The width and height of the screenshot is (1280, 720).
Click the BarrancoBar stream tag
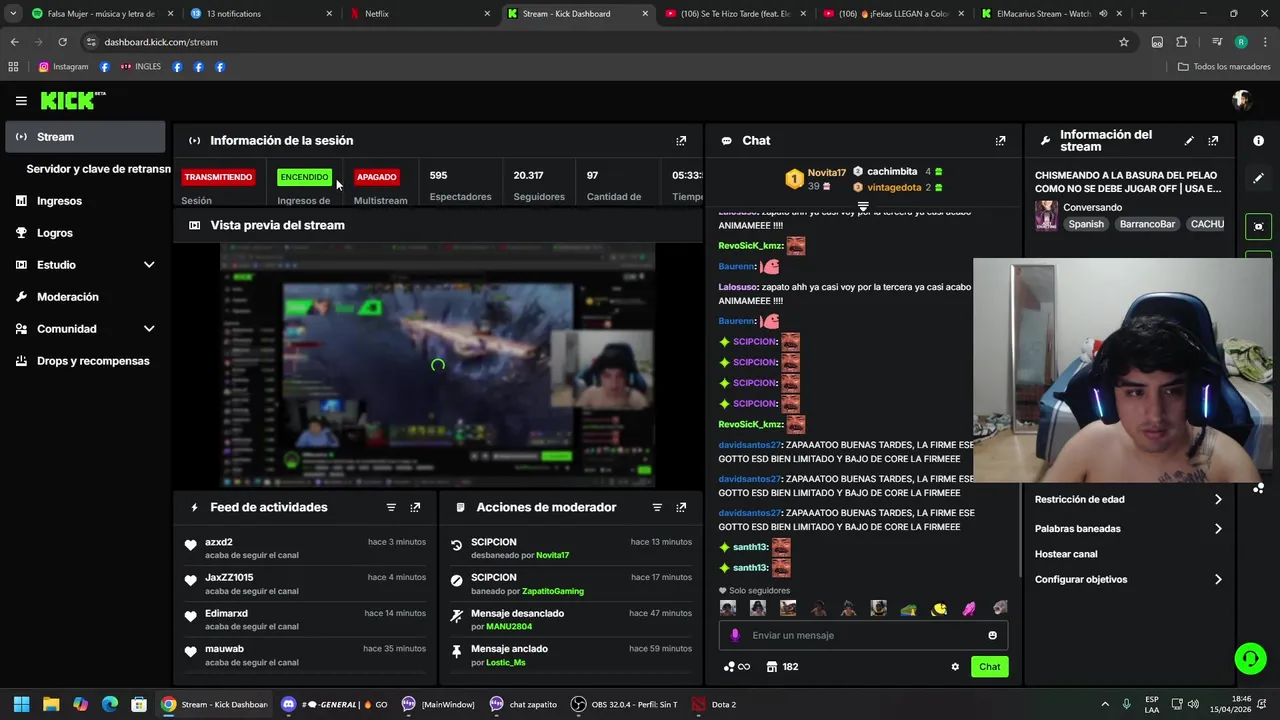click(1147, 224)
